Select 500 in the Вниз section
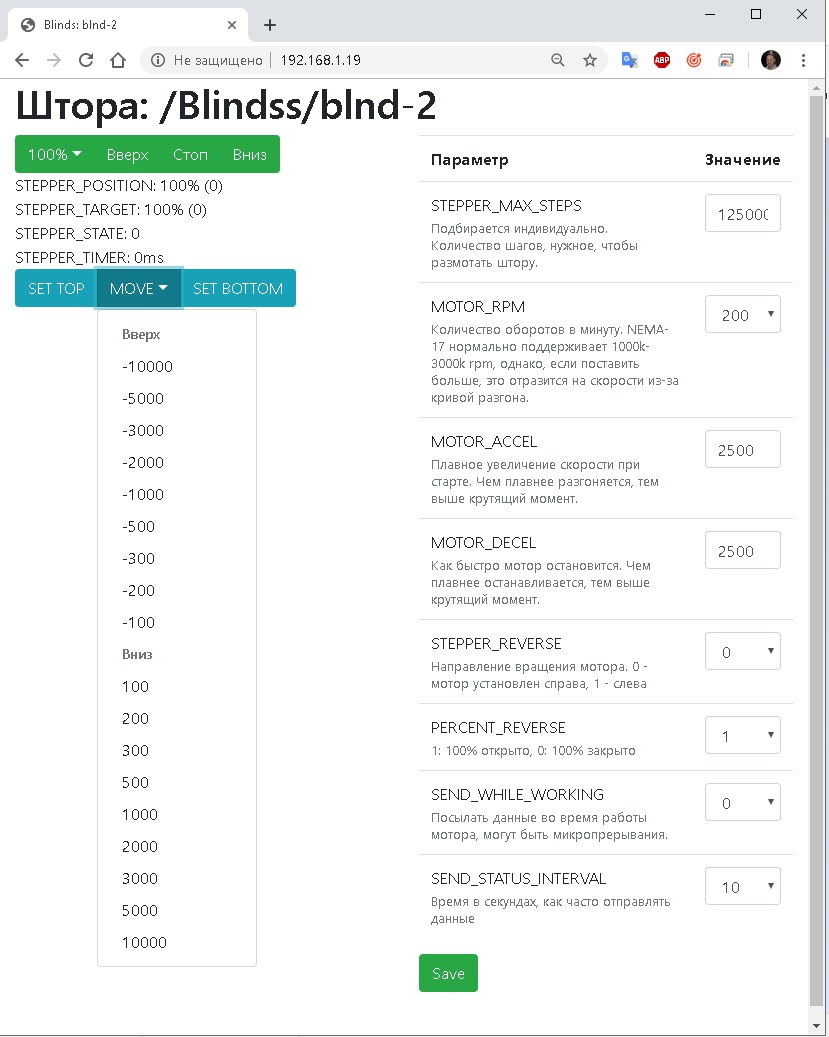The image size is (829, 1037). click(135, 783)
